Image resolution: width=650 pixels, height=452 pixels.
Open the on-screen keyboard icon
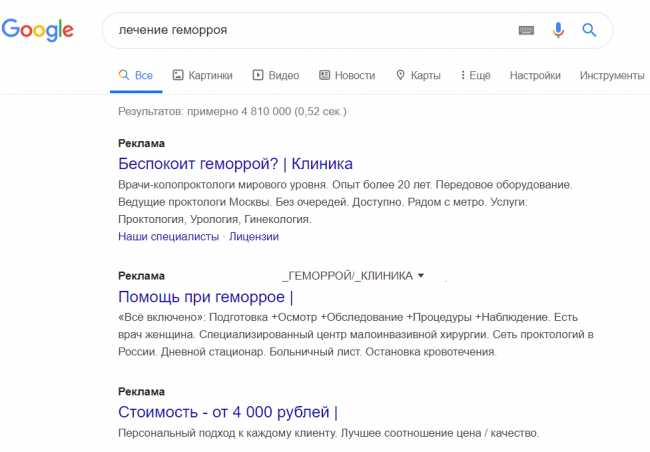(x=526, y=30)
